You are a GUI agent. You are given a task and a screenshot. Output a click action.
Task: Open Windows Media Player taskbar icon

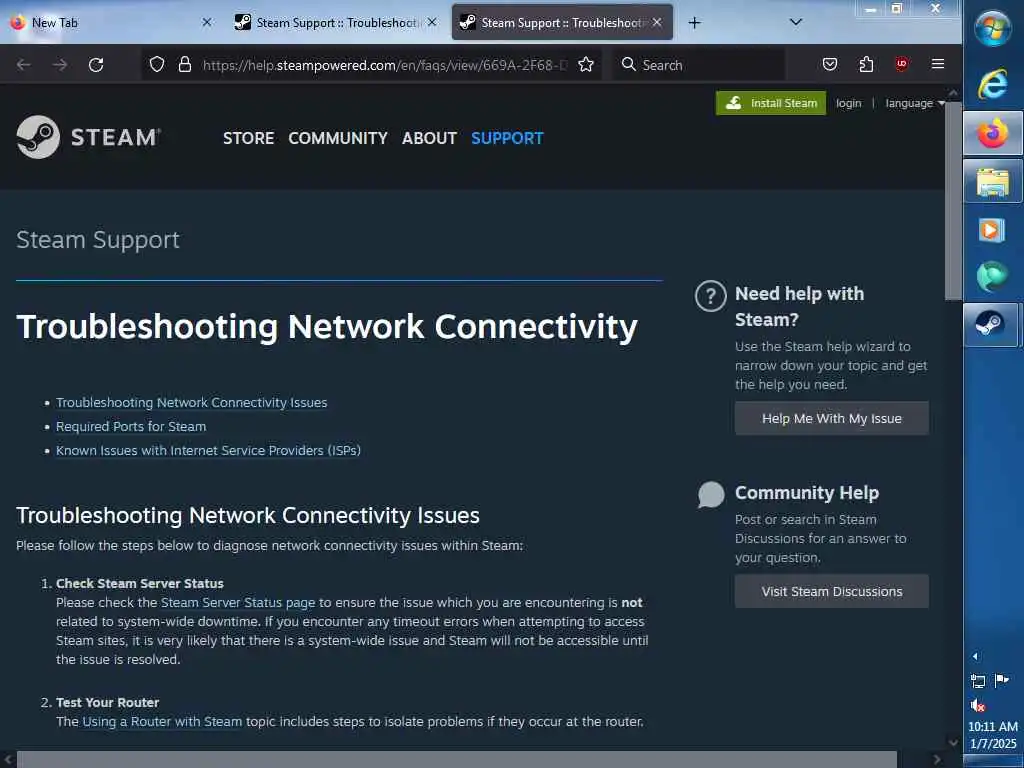click(991, 230)
